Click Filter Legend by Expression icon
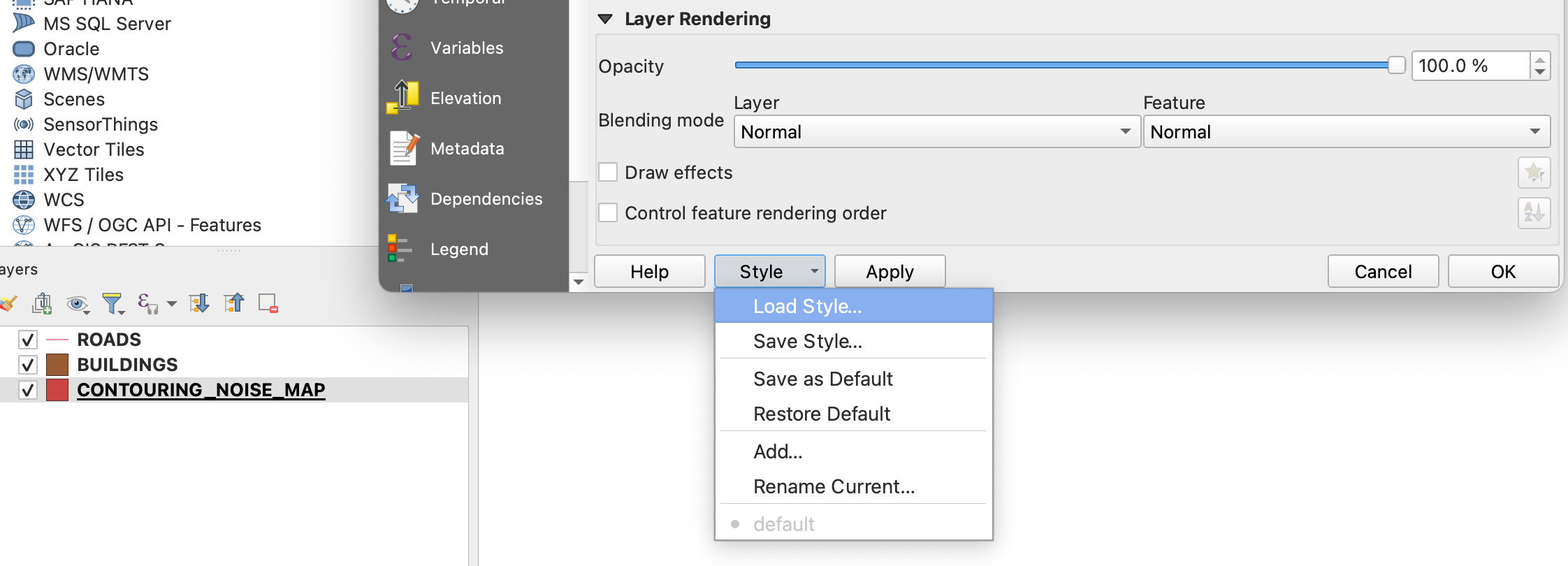Viewport: 1568px width, 566px height. tap(147, 303)
